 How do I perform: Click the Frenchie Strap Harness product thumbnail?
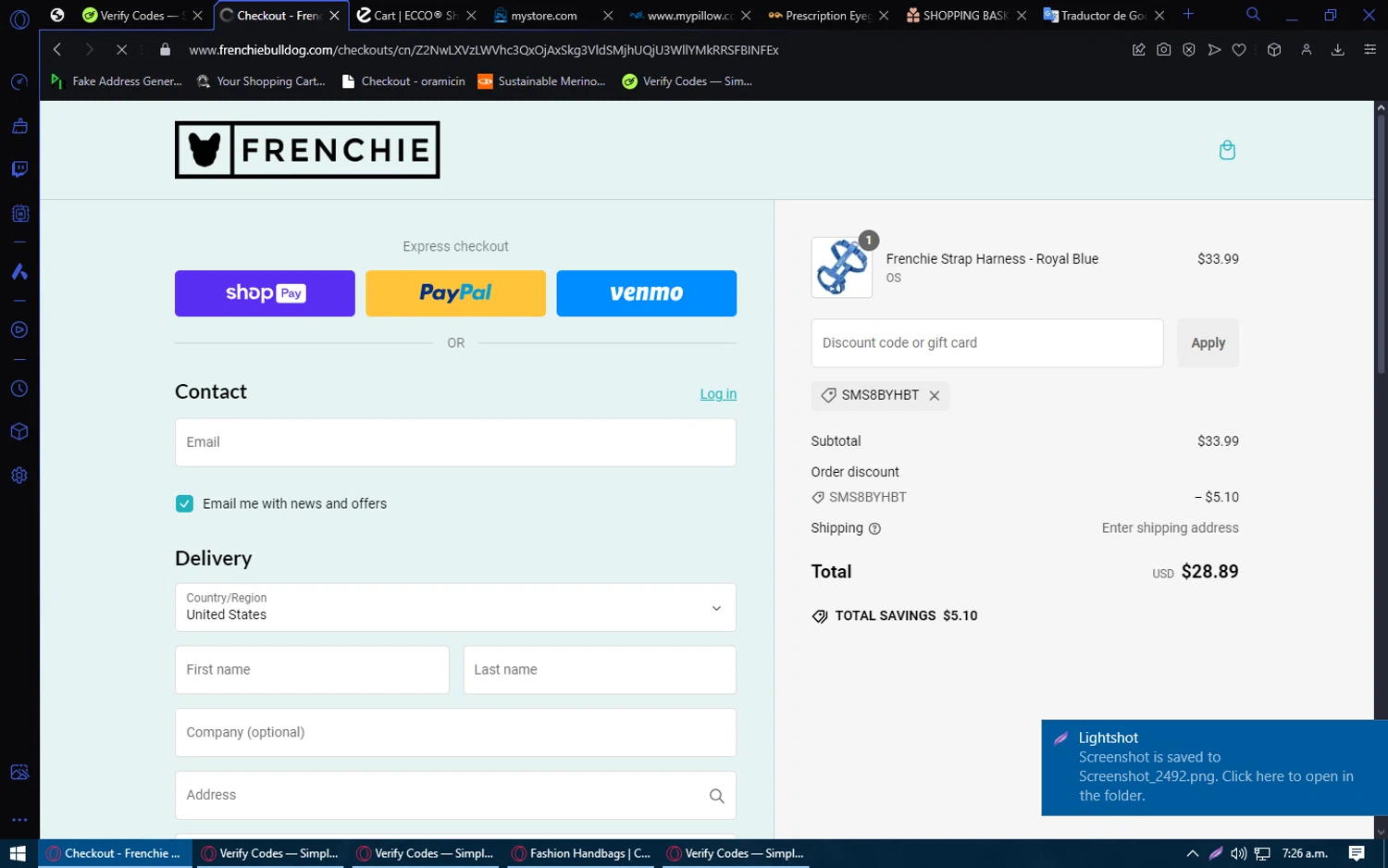841,267
